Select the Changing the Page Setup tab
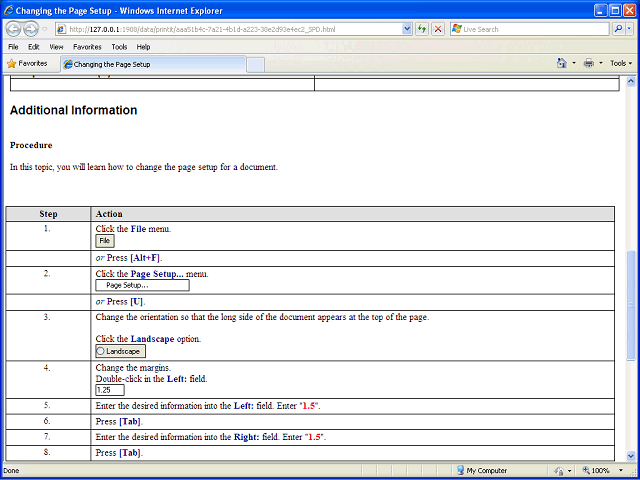Image resolution: width=640 pixels, height=480 pixels. (x=153, y=64)
